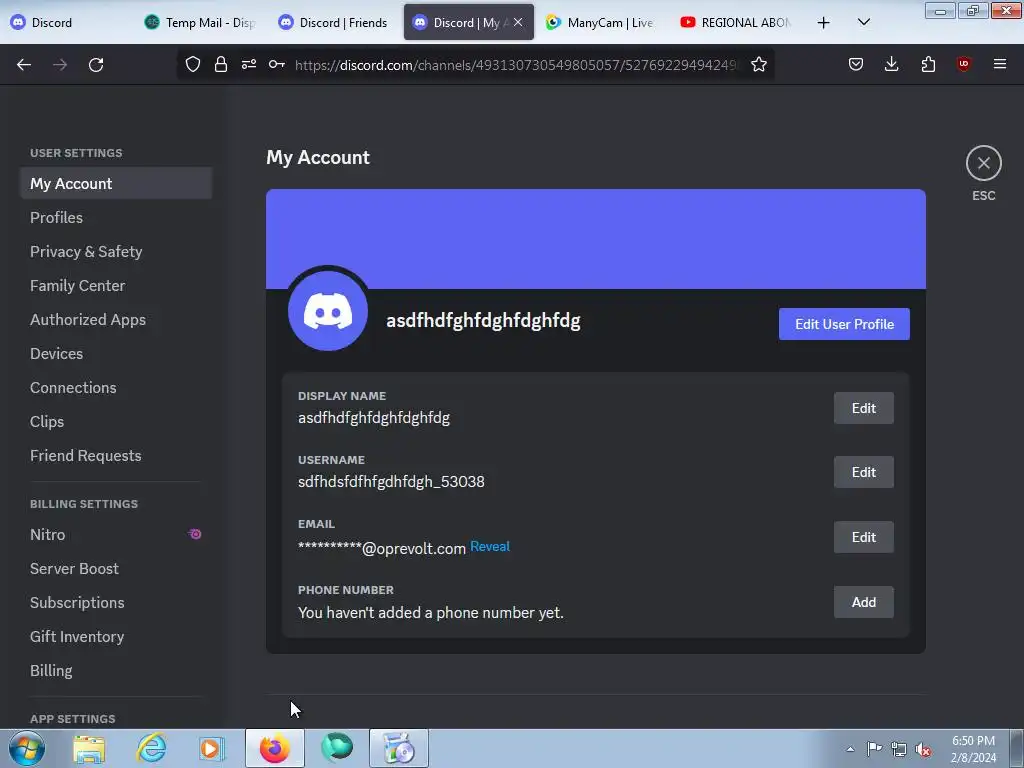Open site permissions icon in address bar
Screen dimensions: 1024x768
pyautogui.click(x=249, y=64)
